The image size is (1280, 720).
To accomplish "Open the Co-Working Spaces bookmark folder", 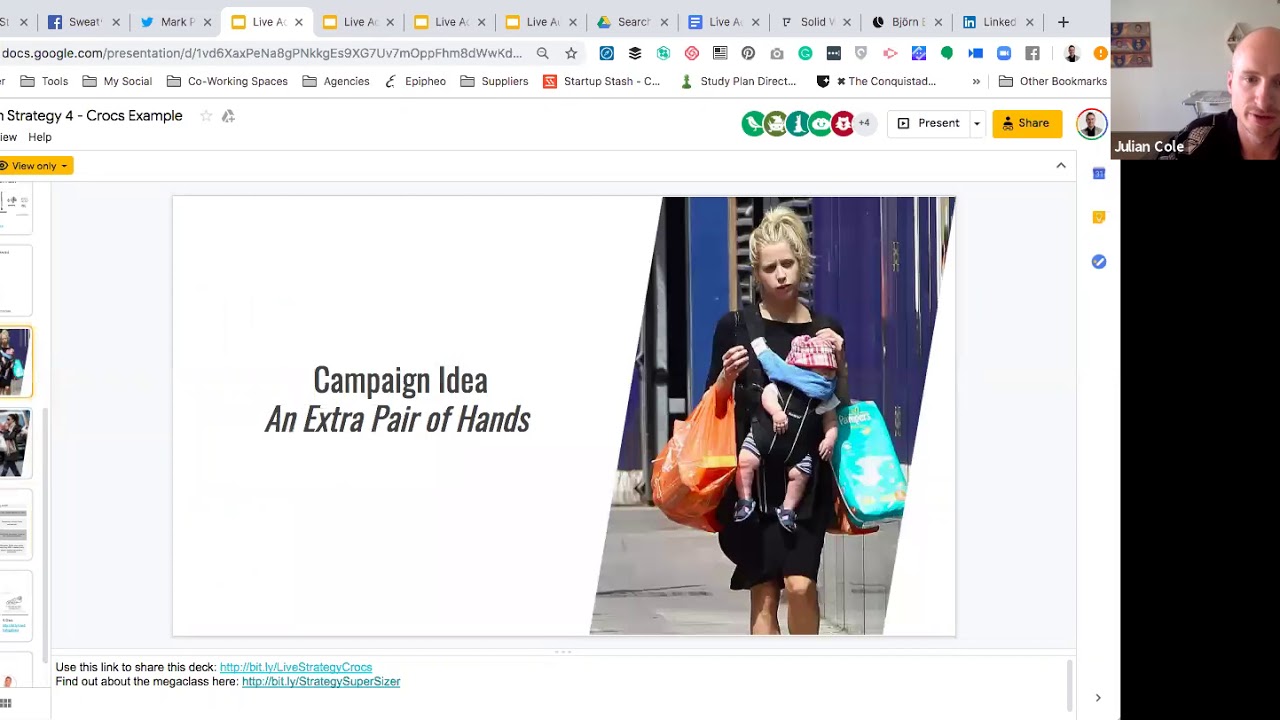I will click(x=227, y=81).
